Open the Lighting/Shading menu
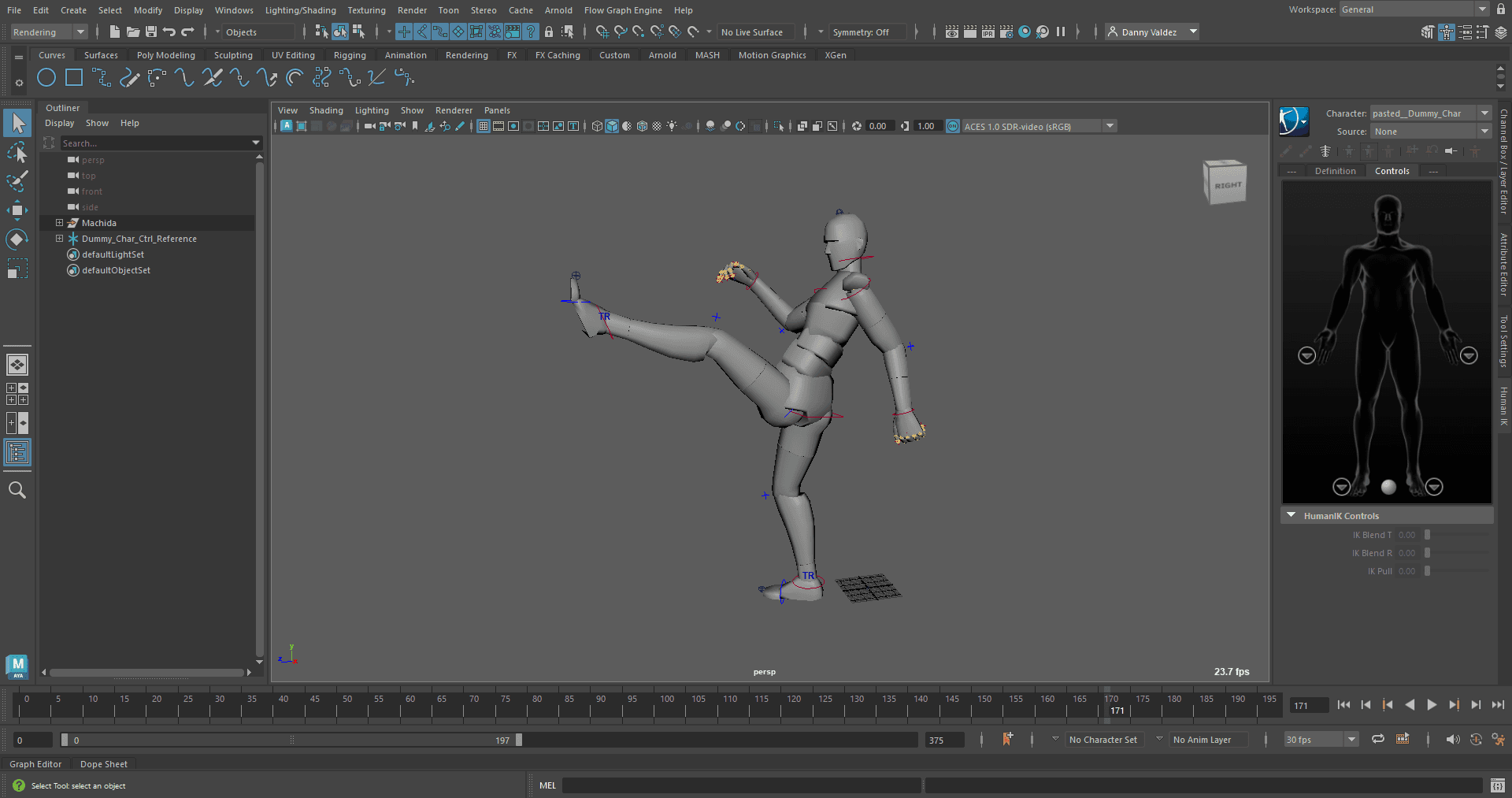The width and height of the screenshot is (1512, 798). (x=300, y=10)
